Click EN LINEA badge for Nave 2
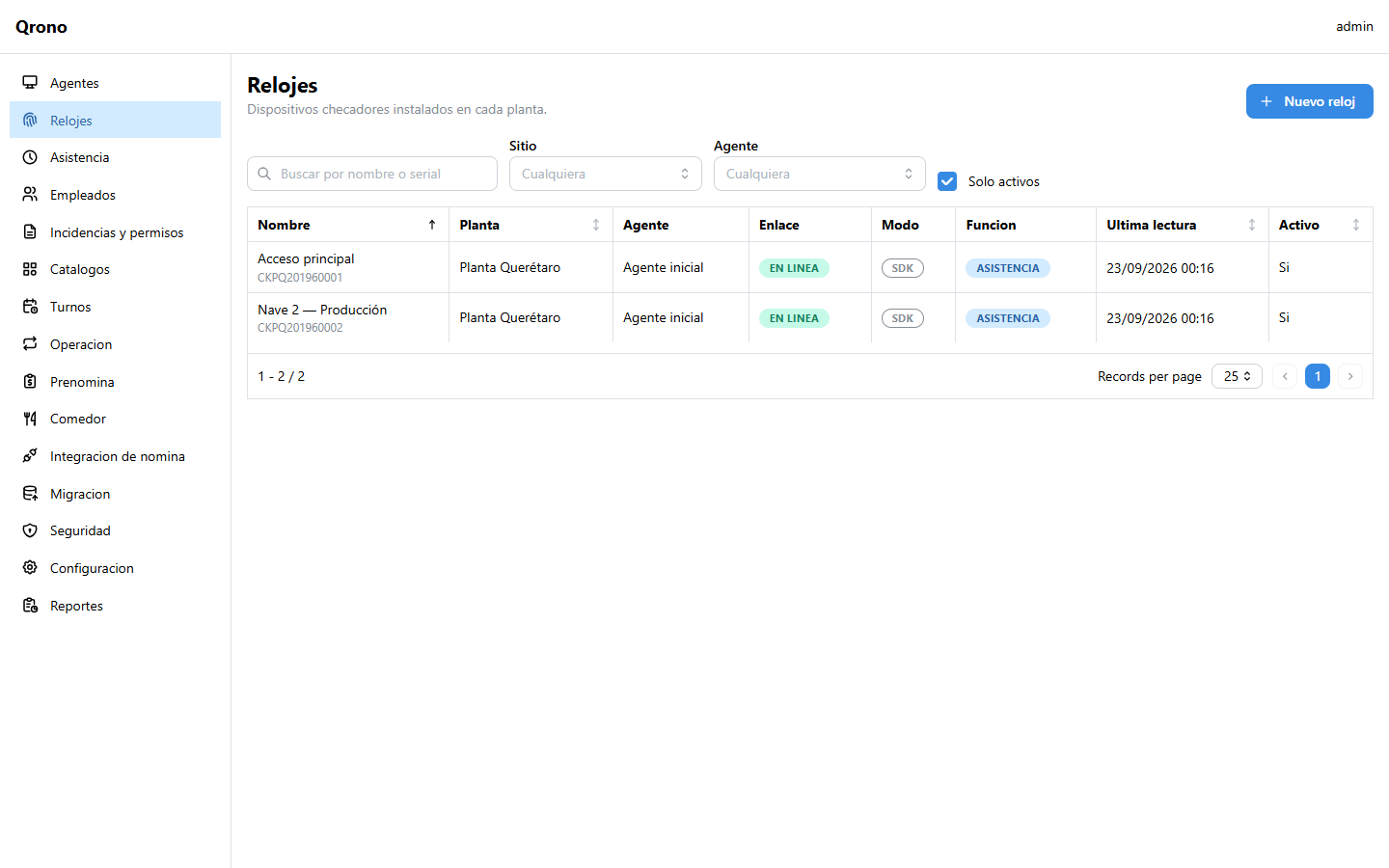Screen dimensions: 1389x868 pos(794,318)
